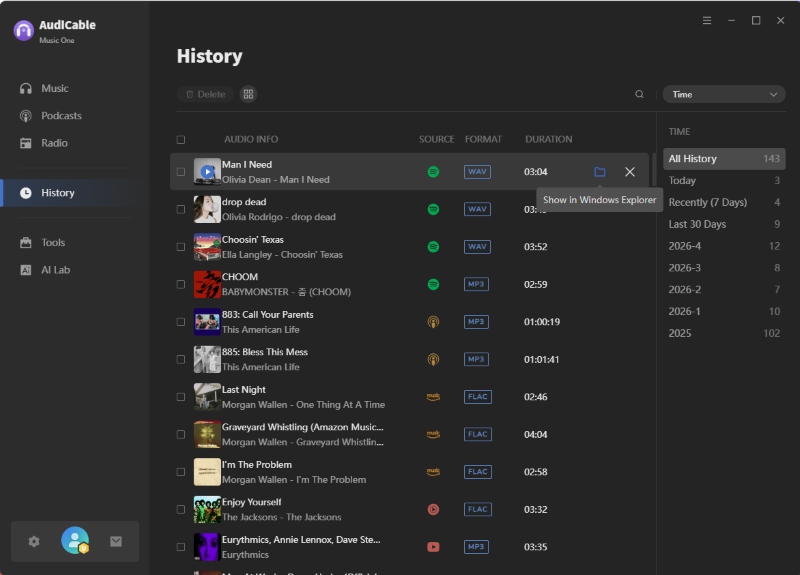Open drop dead album thumbnail

(207, 209)
